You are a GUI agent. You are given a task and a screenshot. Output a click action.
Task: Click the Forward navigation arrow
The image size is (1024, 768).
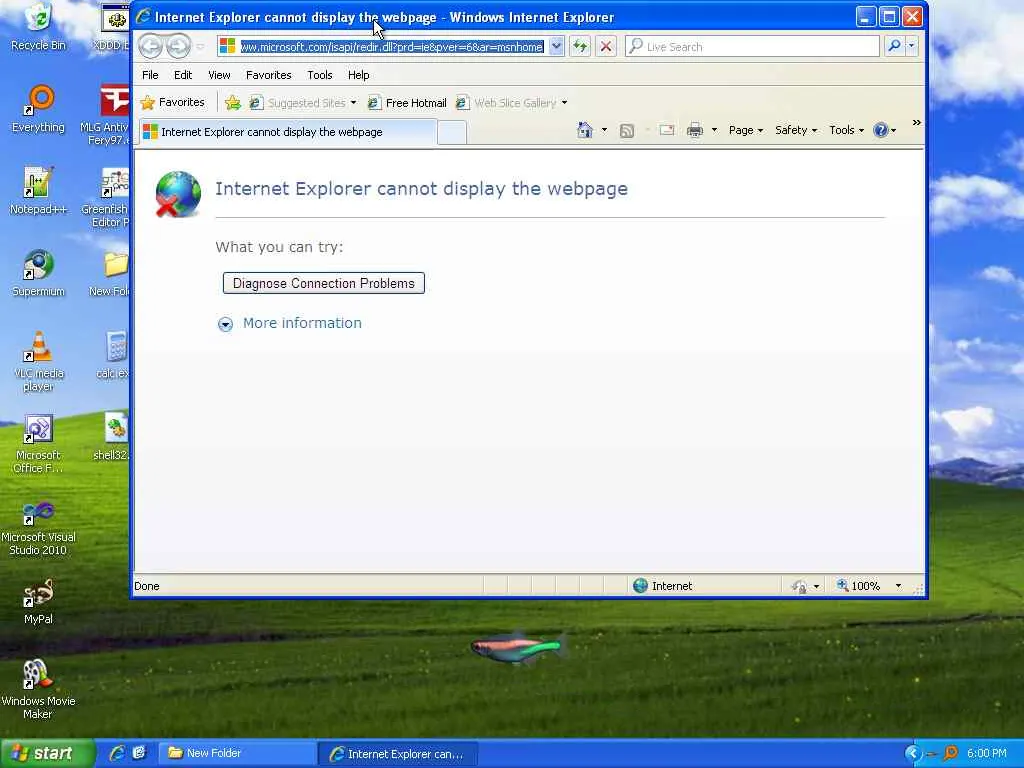point(178,46)
